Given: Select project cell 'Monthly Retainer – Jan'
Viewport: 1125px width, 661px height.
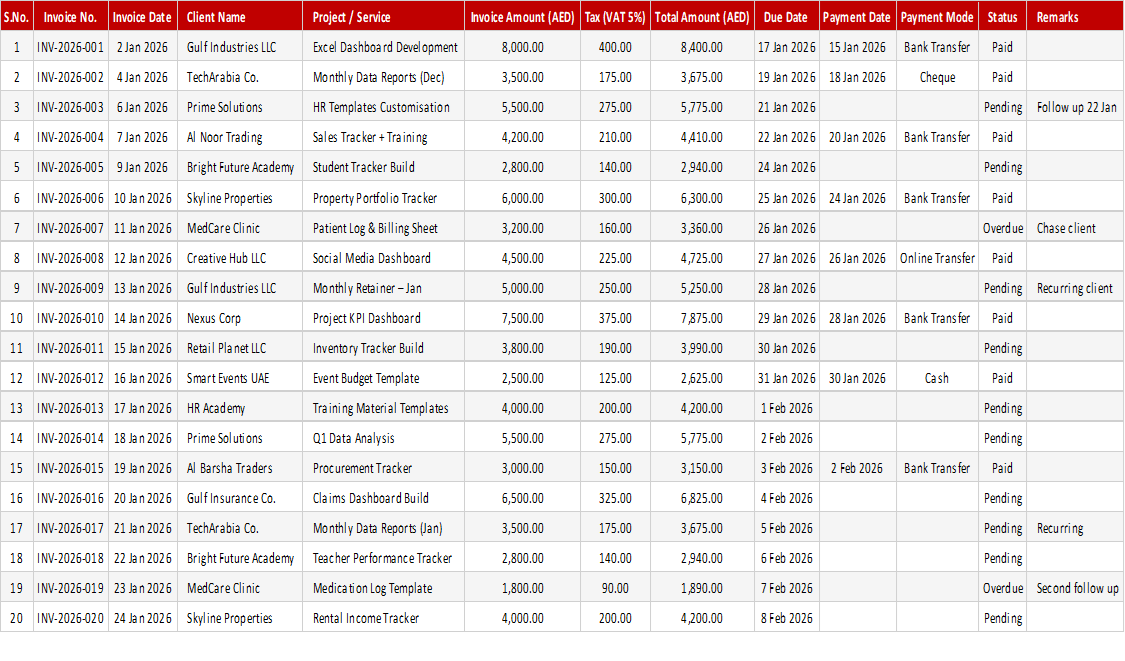Looking at the screenshot, I should click(x=383, y=288).
